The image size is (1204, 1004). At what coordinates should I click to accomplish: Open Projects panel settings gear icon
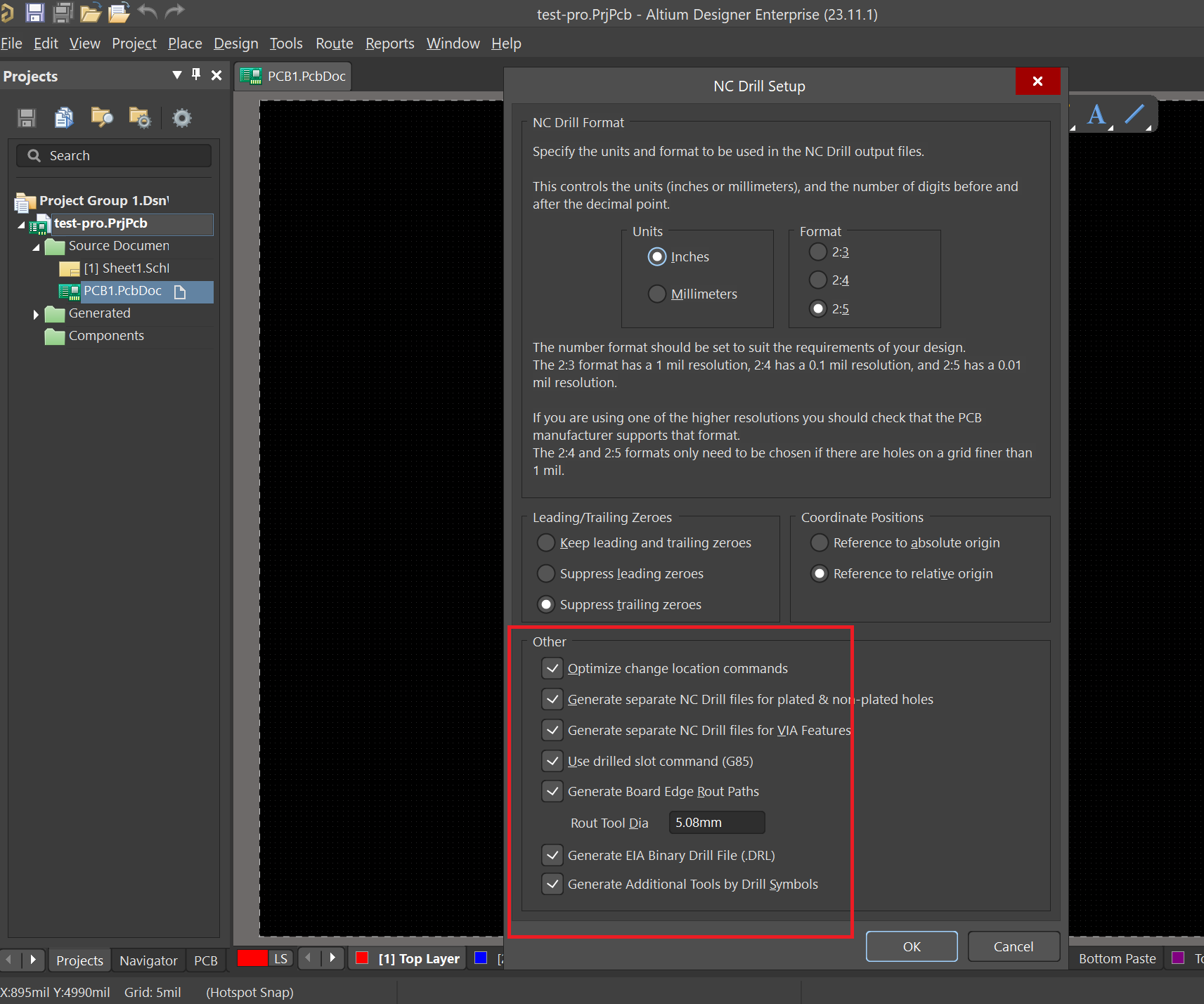pyautogui.click(x=181, y=118)
